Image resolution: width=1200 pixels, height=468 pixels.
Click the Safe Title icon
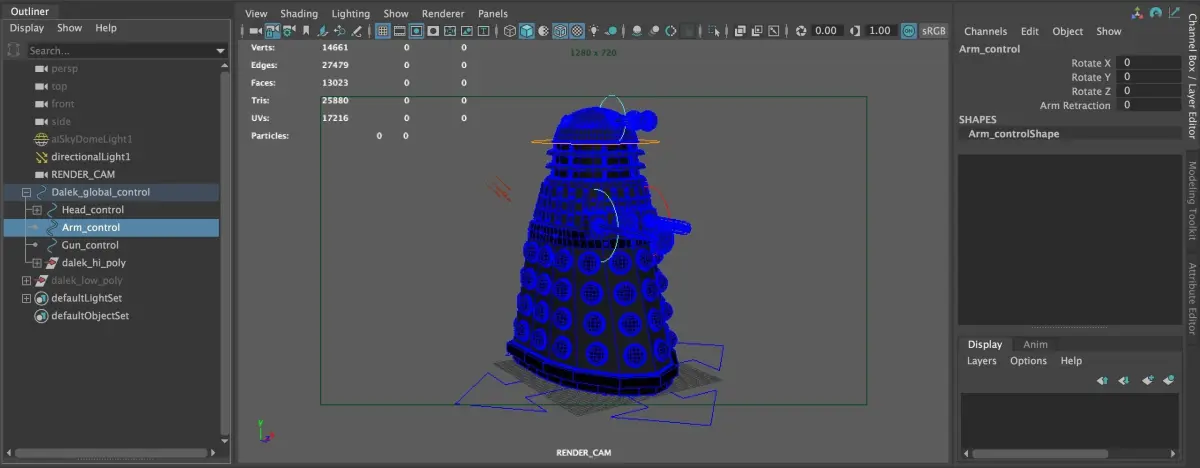pos(484,31)
